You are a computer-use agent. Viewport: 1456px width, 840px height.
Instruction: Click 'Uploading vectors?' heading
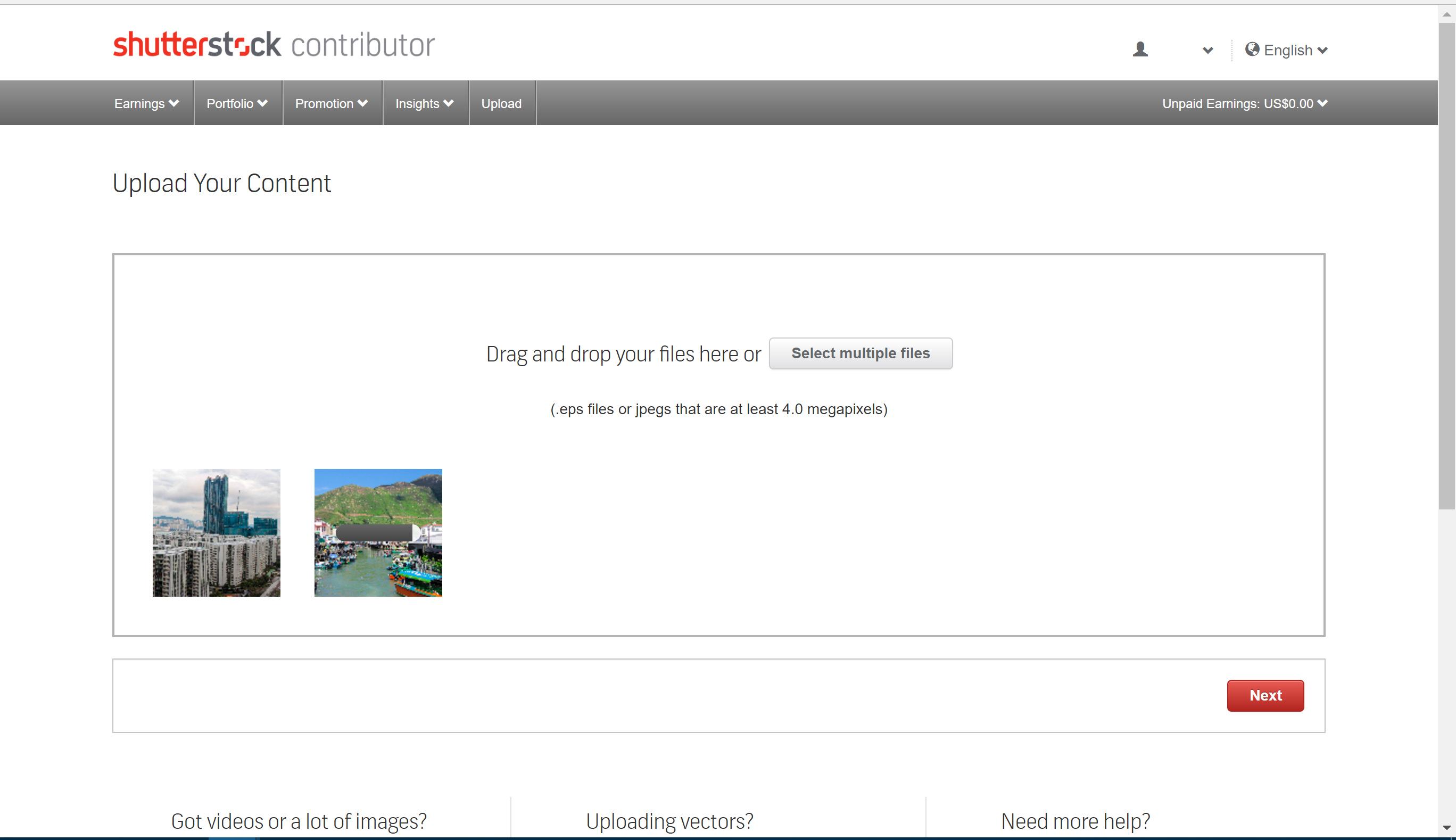[669, 821]
